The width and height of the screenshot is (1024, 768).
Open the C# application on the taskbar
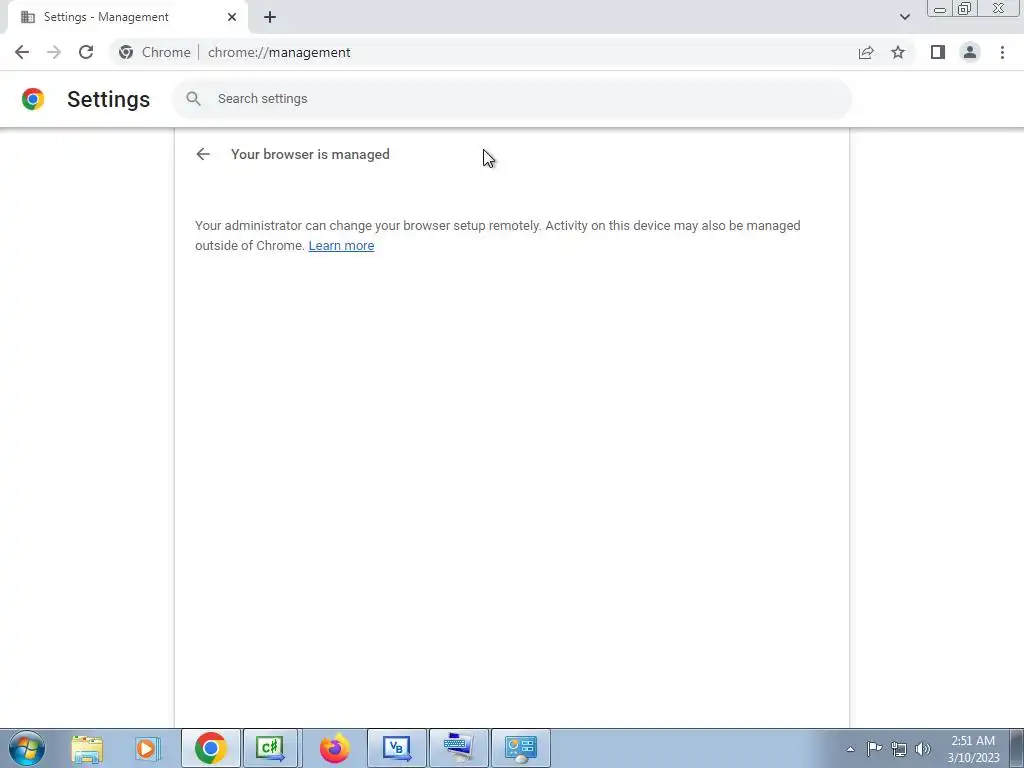pos(270,748)
